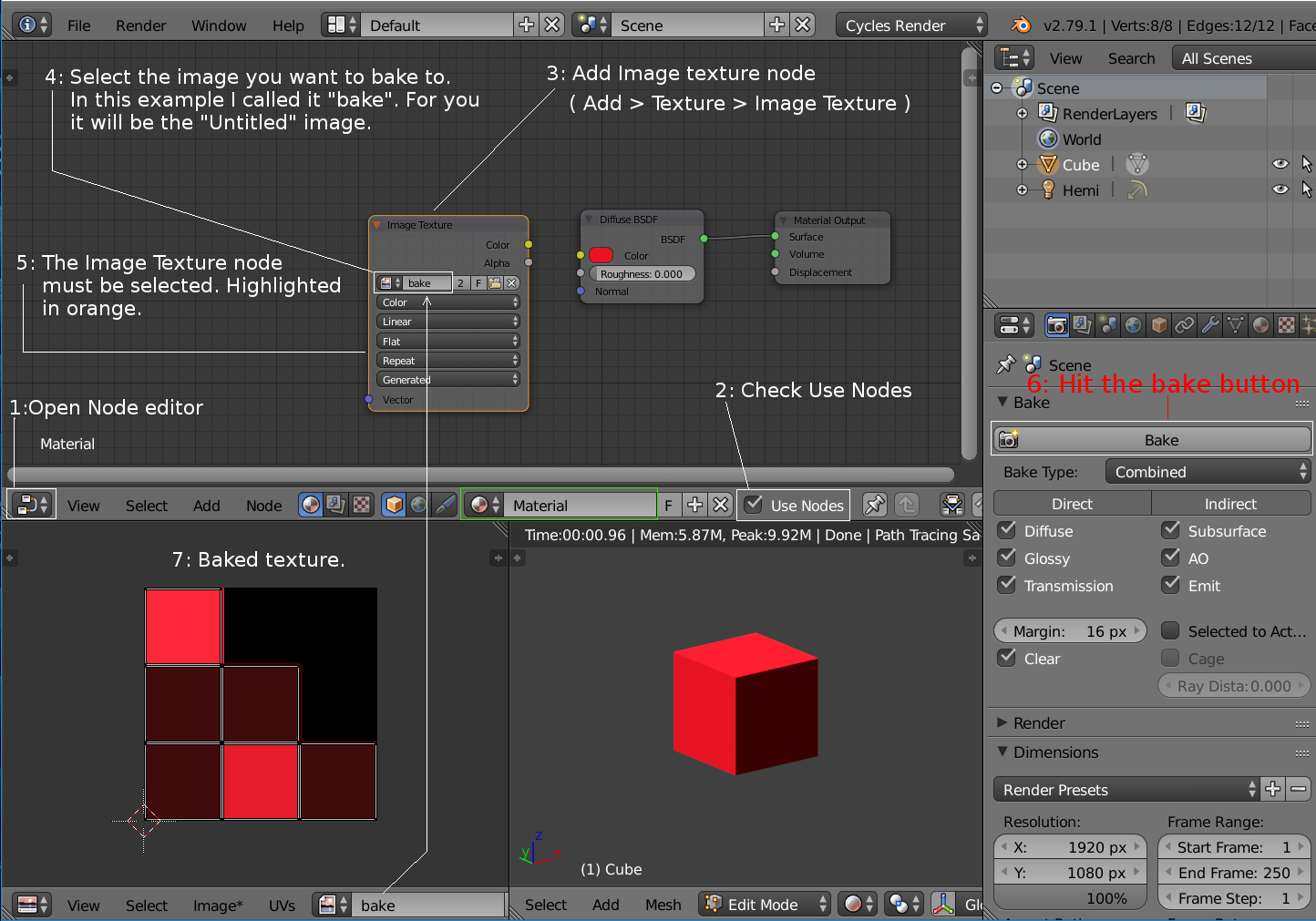Image resolution: width=1316 pixels, height=921 pixels.
Task: Open the Render menu in the top bar
Action: click(141, 26)
